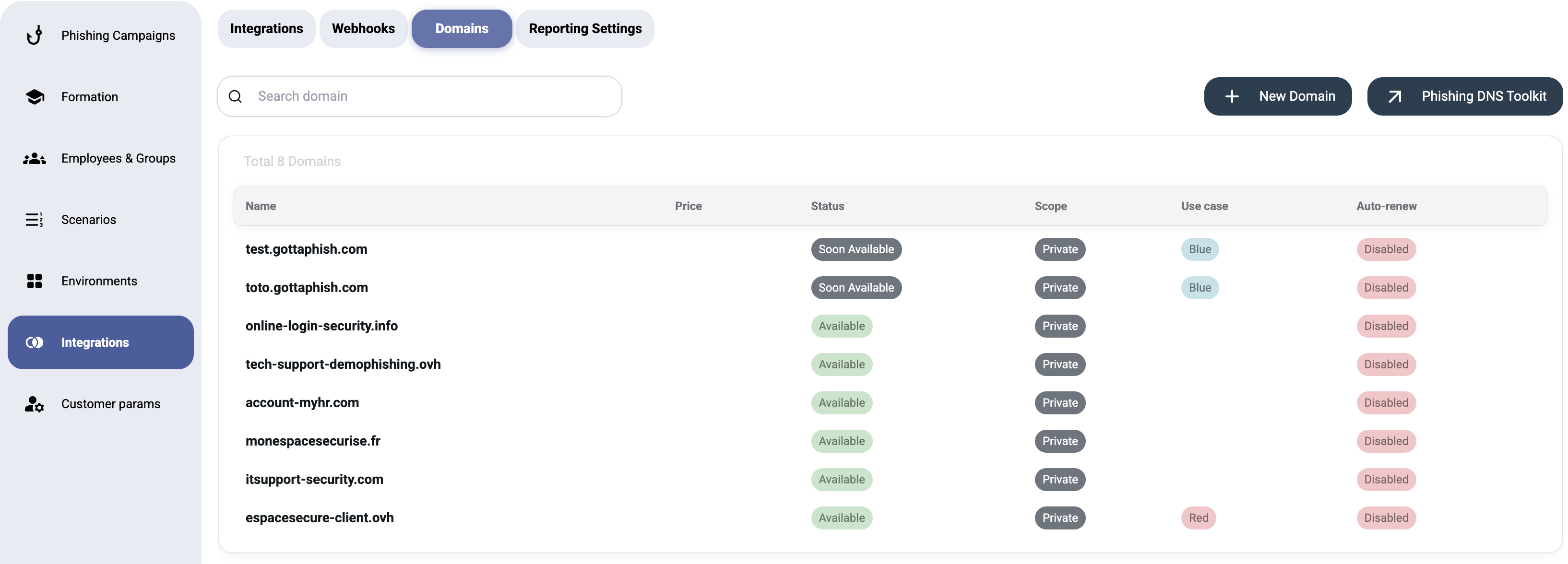
Task: Click the Employees & Groups people icon
Action: pyautogui.click(x=35, y=158)
